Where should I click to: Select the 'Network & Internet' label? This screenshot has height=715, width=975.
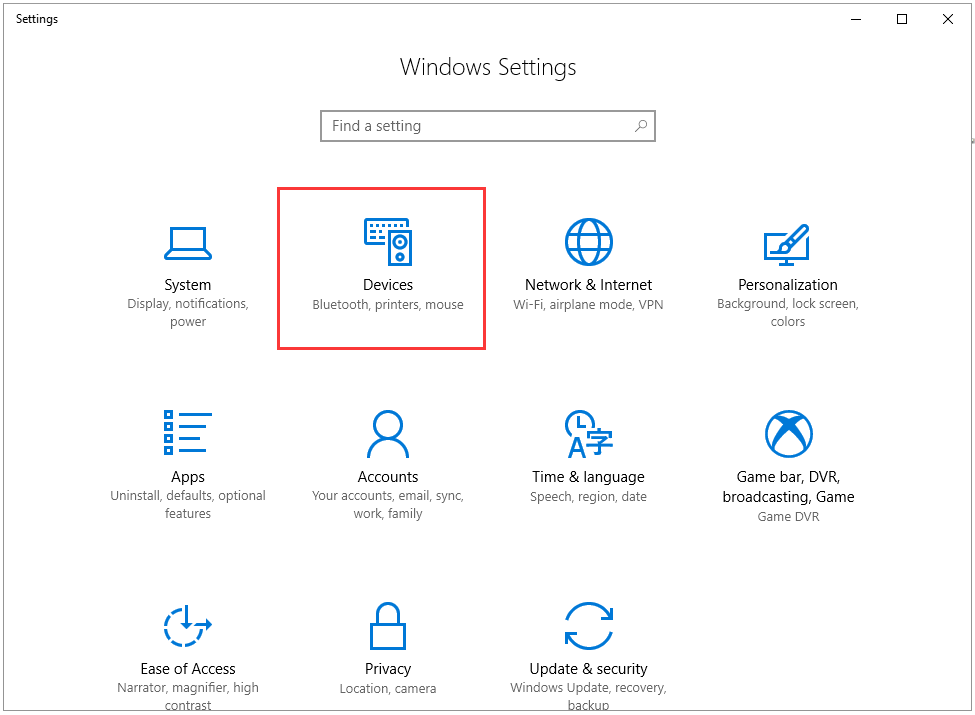tap(588, 285)
